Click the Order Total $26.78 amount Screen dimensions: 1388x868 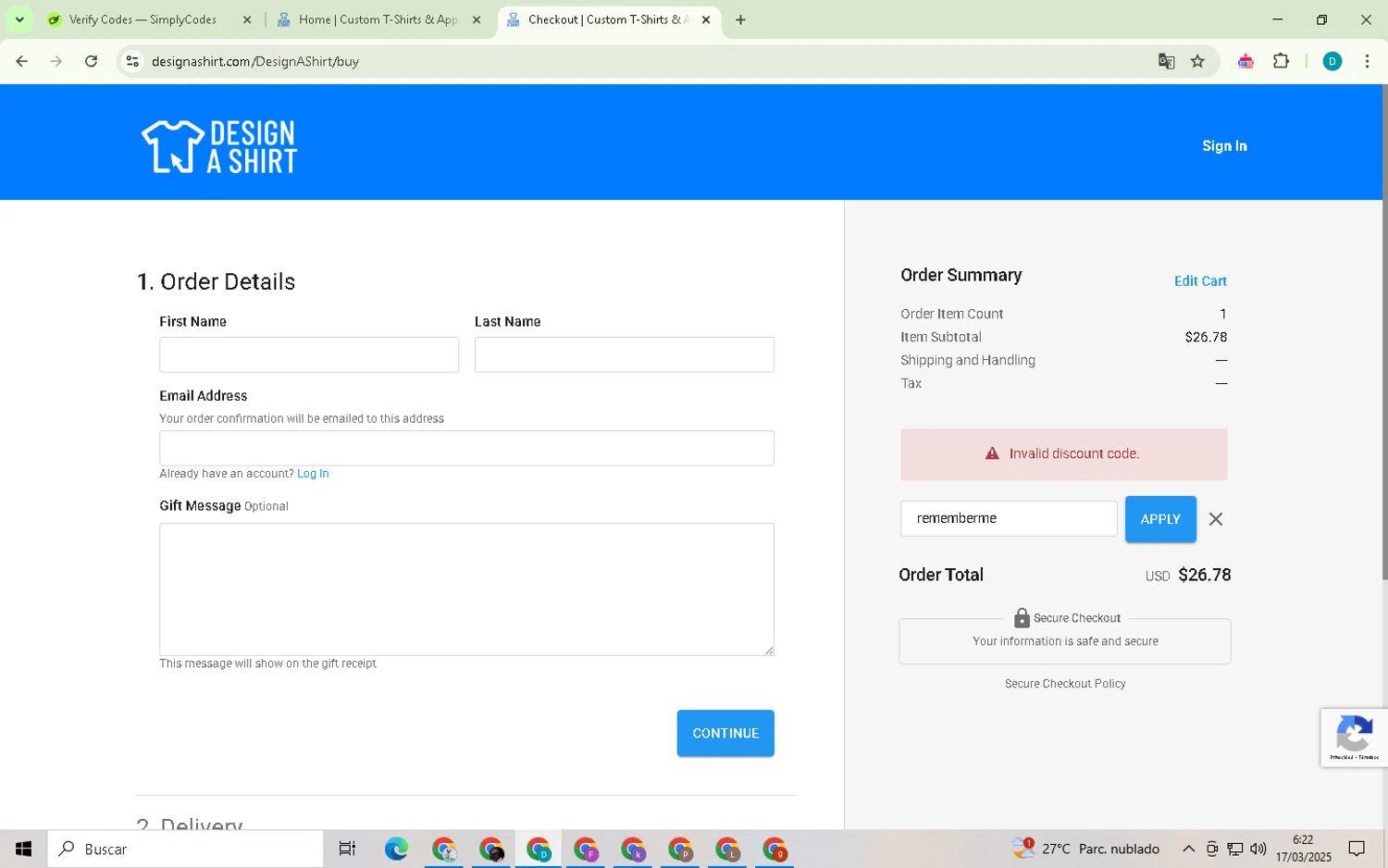pyautogui.click(x=1204, y=575)
